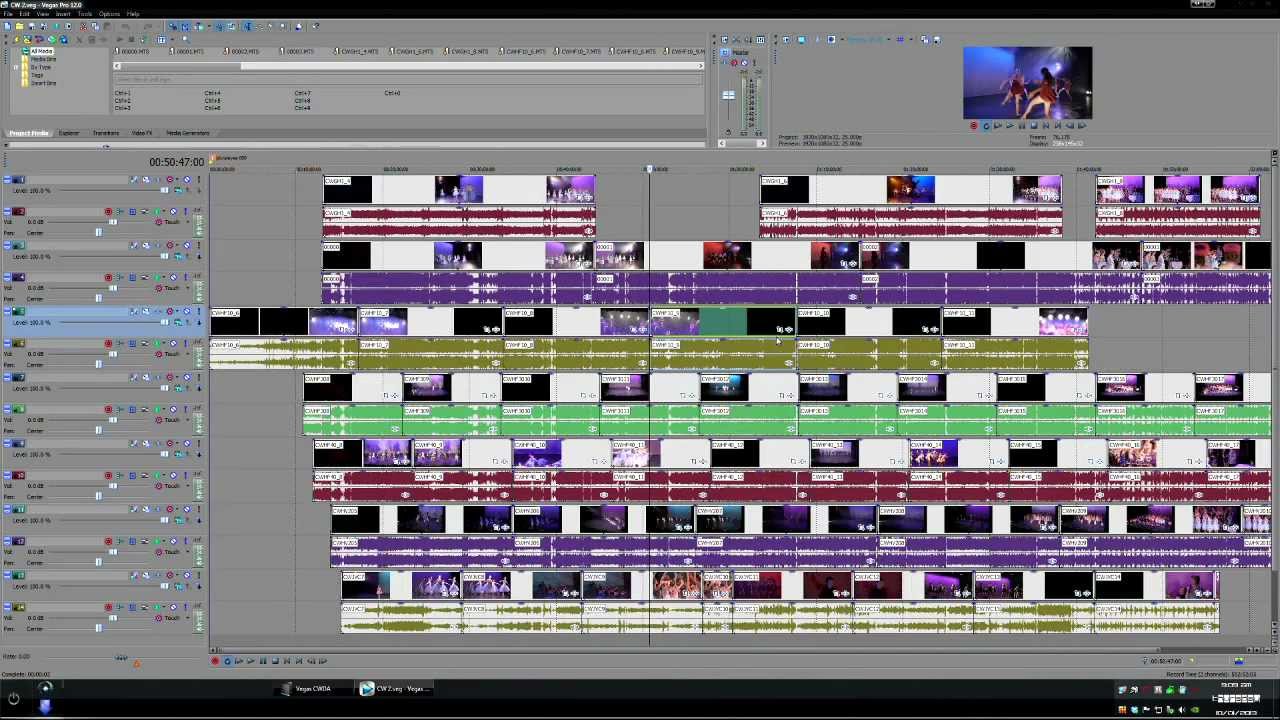Viewport: 1280px width, 720px height.
Task: Click the New project icon in the toolbar
Action: pyautogui.click(x=8, y=26)
